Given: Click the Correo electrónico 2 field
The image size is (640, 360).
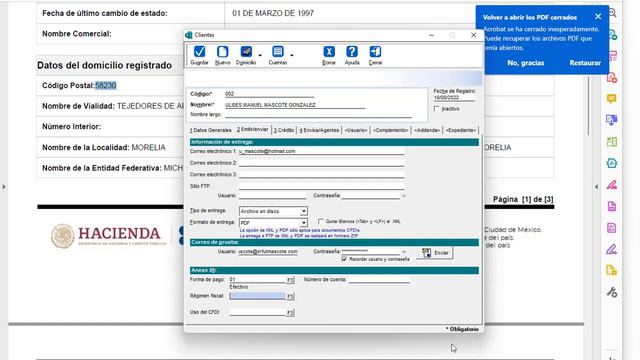Looking at the screenshot, I should [322, 162].
